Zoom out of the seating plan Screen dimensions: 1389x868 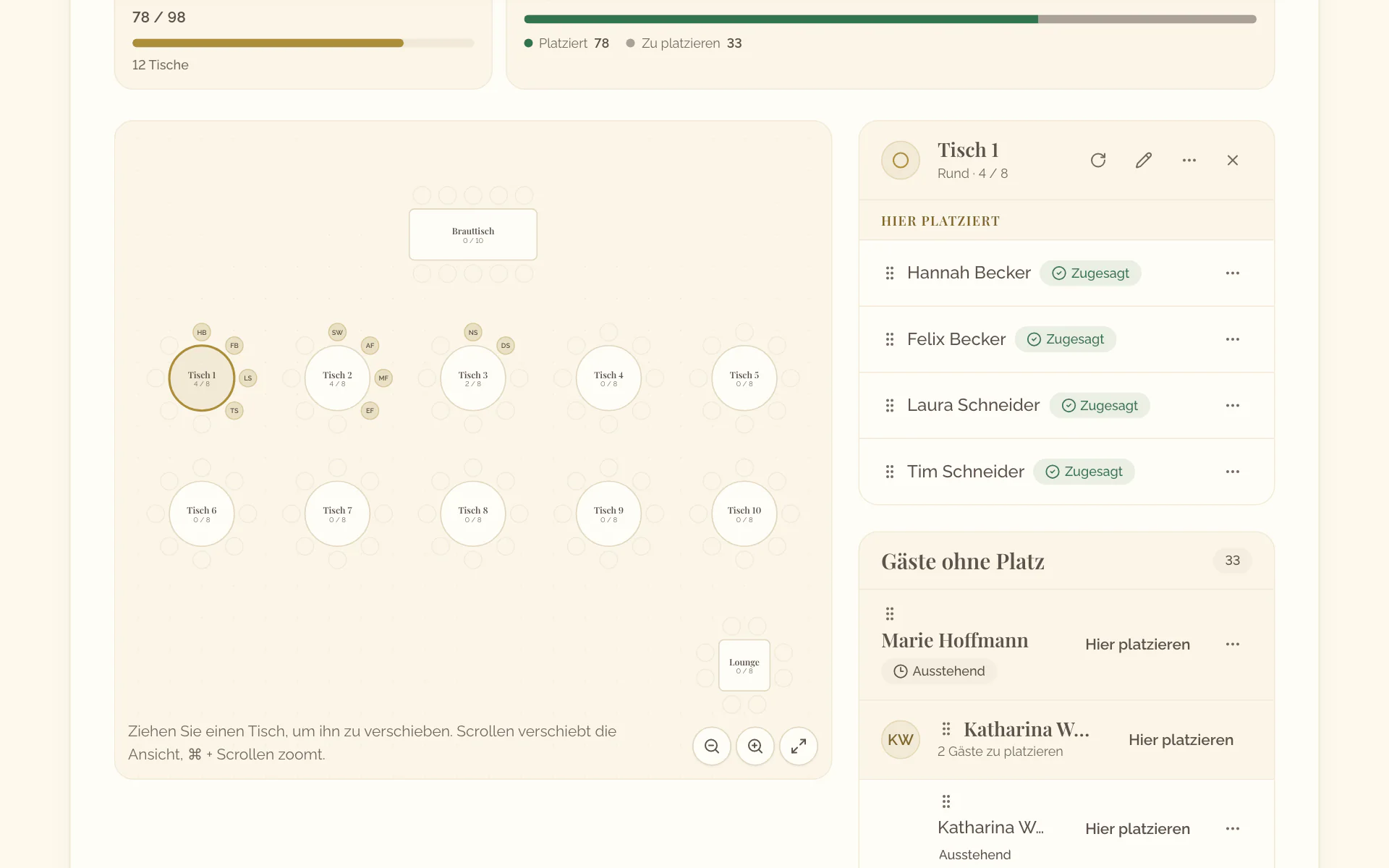click(712, 746)
